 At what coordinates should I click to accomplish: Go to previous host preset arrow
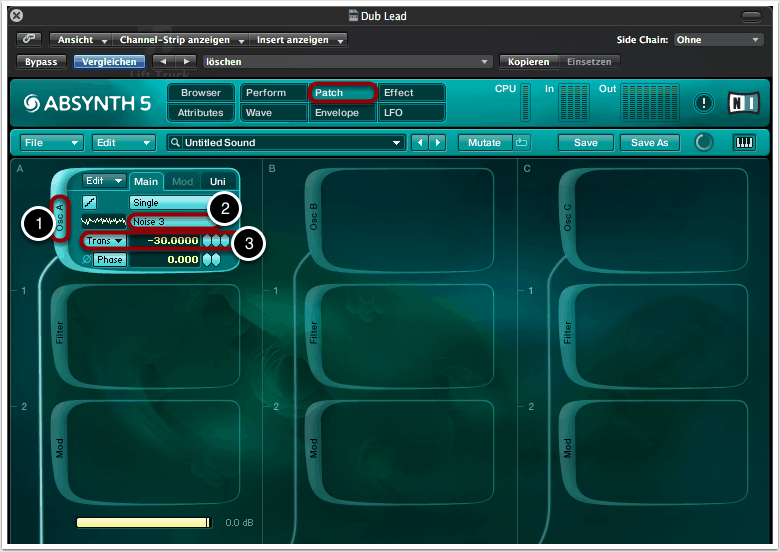[161, 61]
